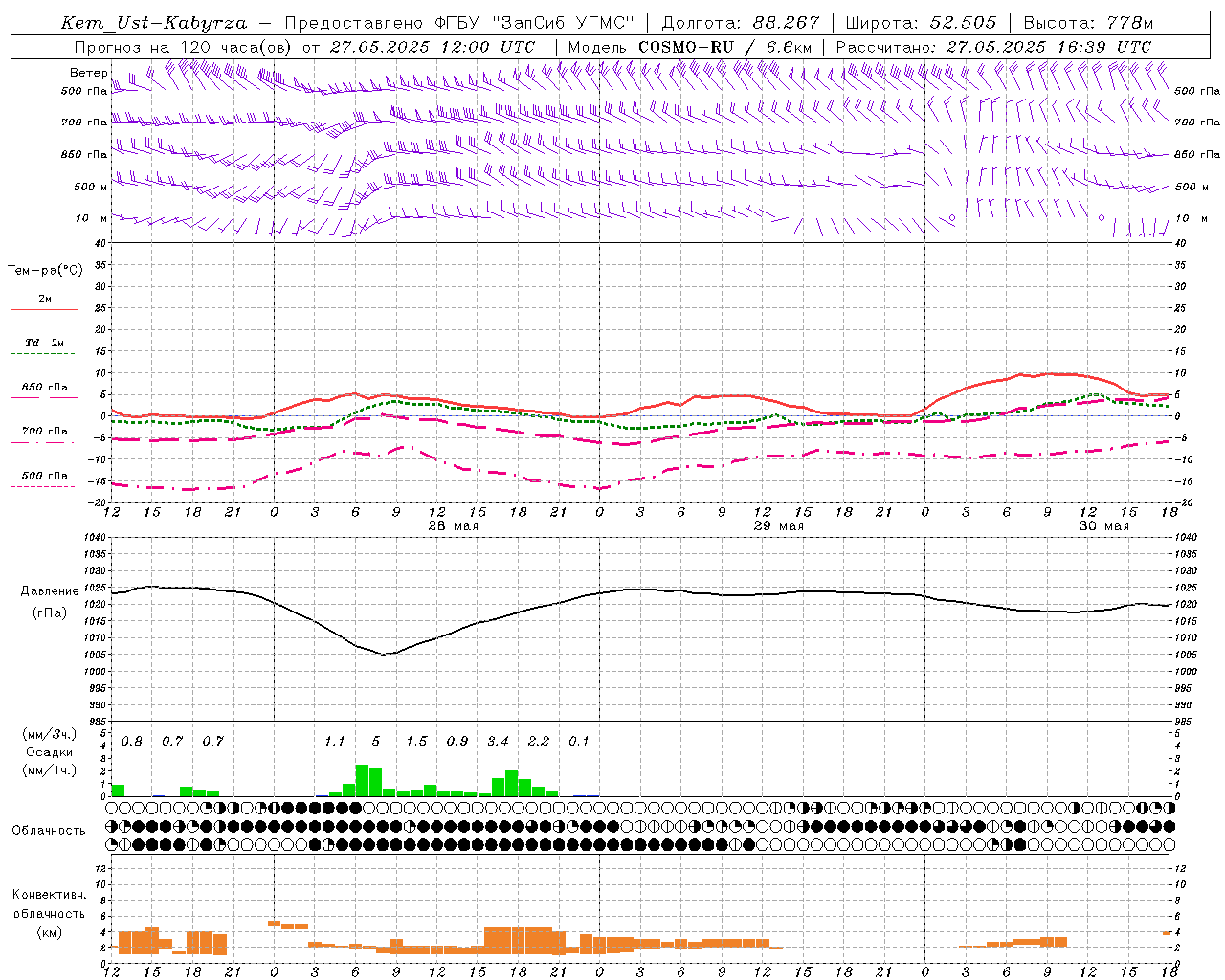Click the Тем-ра(°C) axis label
Screen dimensions: 1225x980
45,271
